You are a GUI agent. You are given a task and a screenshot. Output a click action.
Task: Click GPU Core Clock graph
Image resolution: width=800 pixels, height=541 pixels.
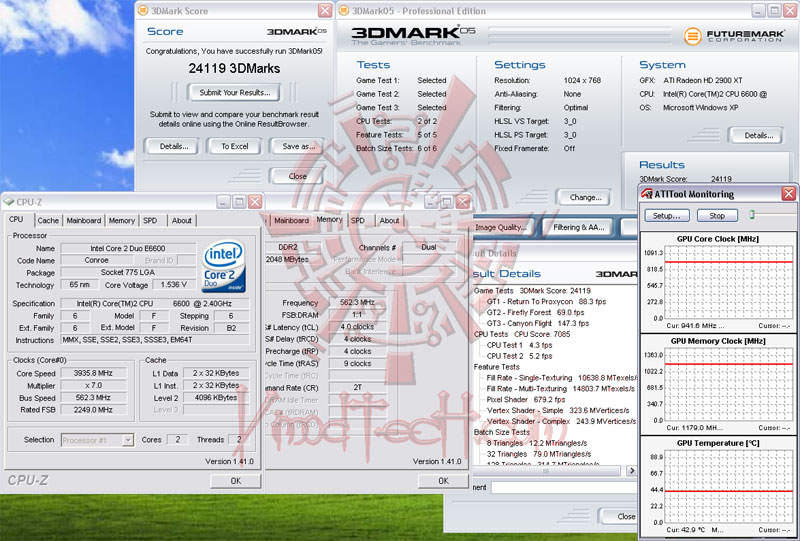[x=729, y=283]
